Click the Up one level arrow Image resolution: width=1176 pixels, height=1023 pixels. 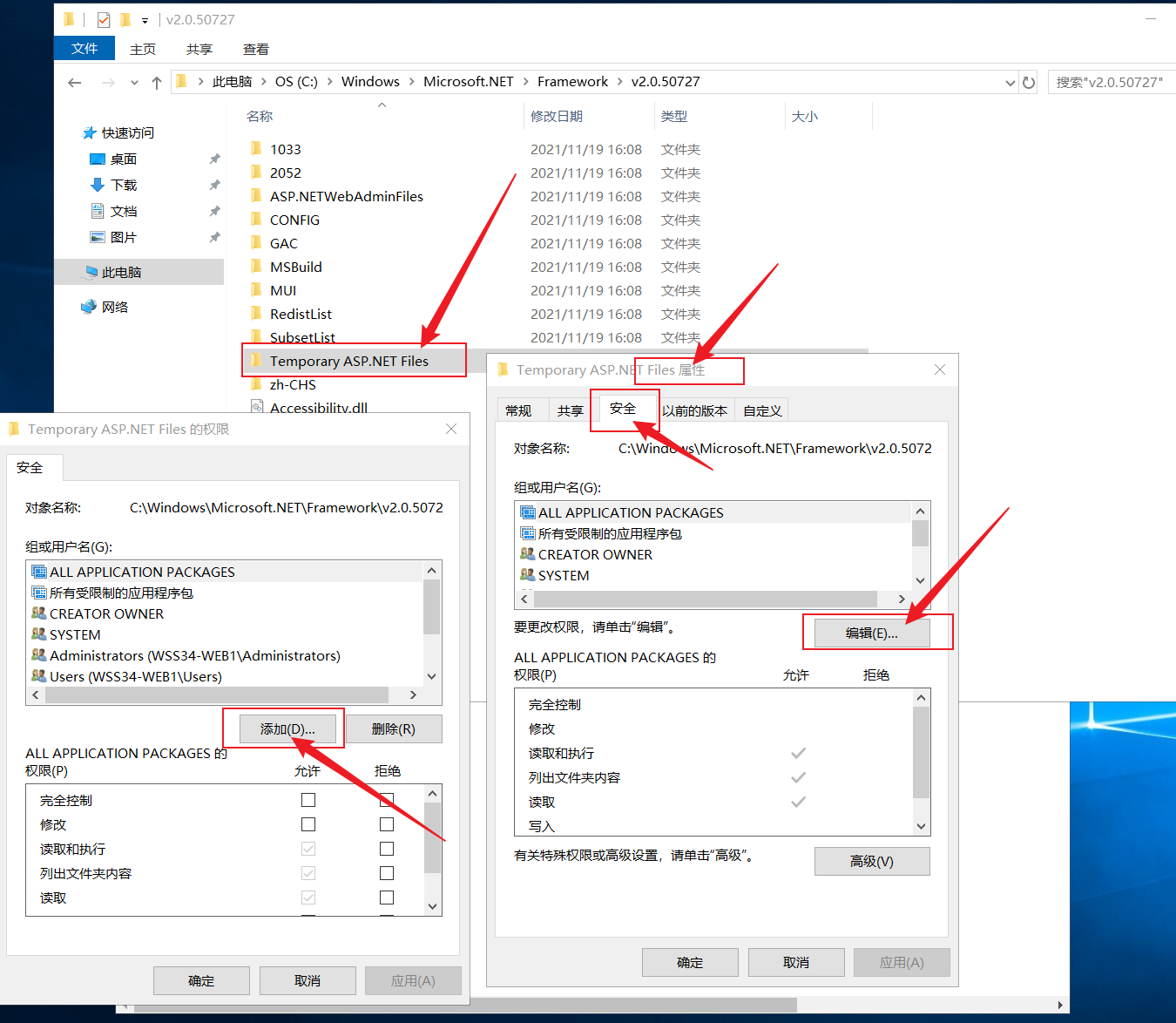click(157, 83)
